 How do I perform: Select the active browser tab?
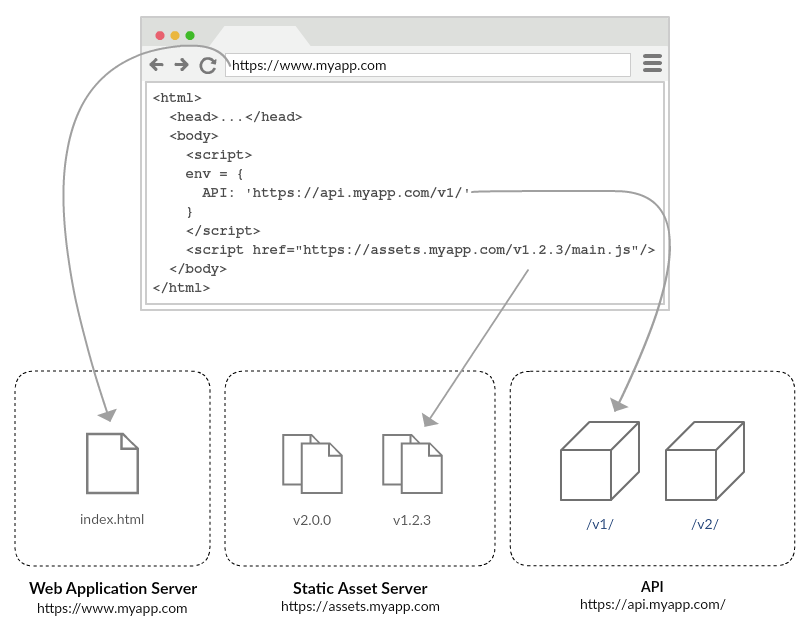tap(260, 36)
